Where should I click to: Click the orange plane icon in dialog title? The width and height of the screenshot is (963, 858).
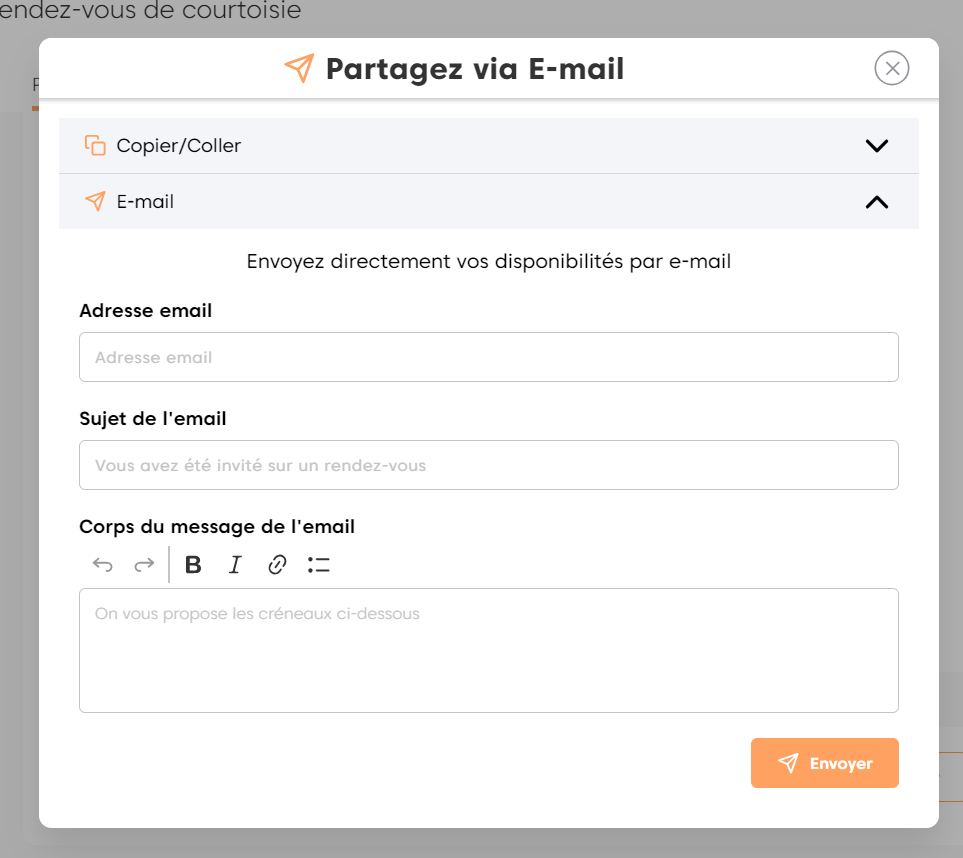pyautogui.click(x=298, y=69)
